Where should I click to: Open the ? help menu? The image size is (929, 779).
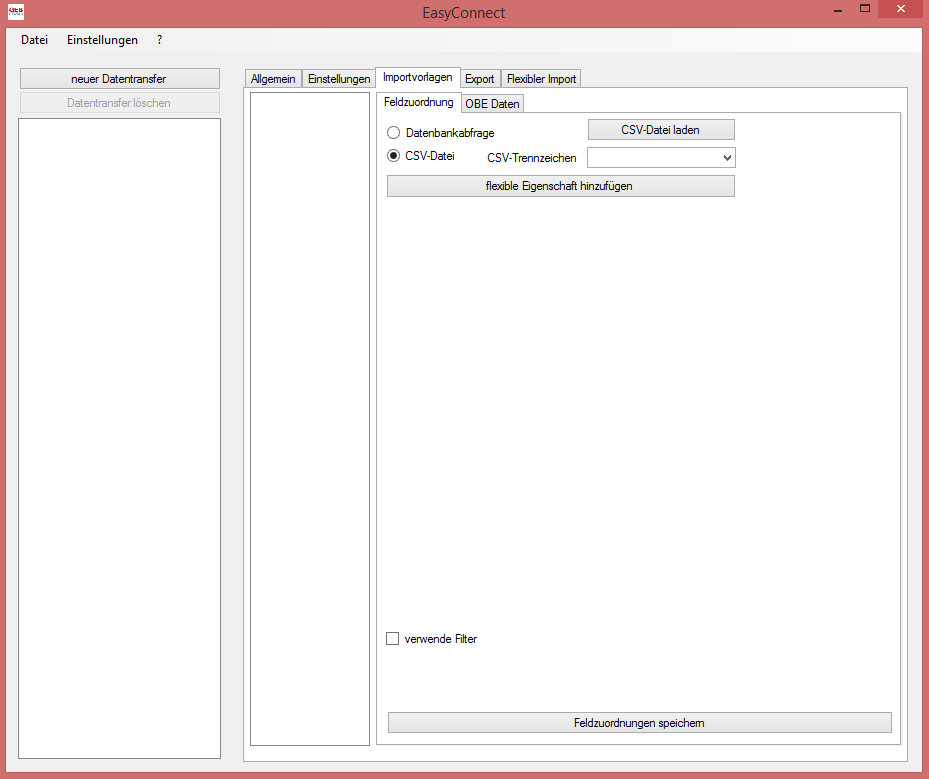coord(159,40)
